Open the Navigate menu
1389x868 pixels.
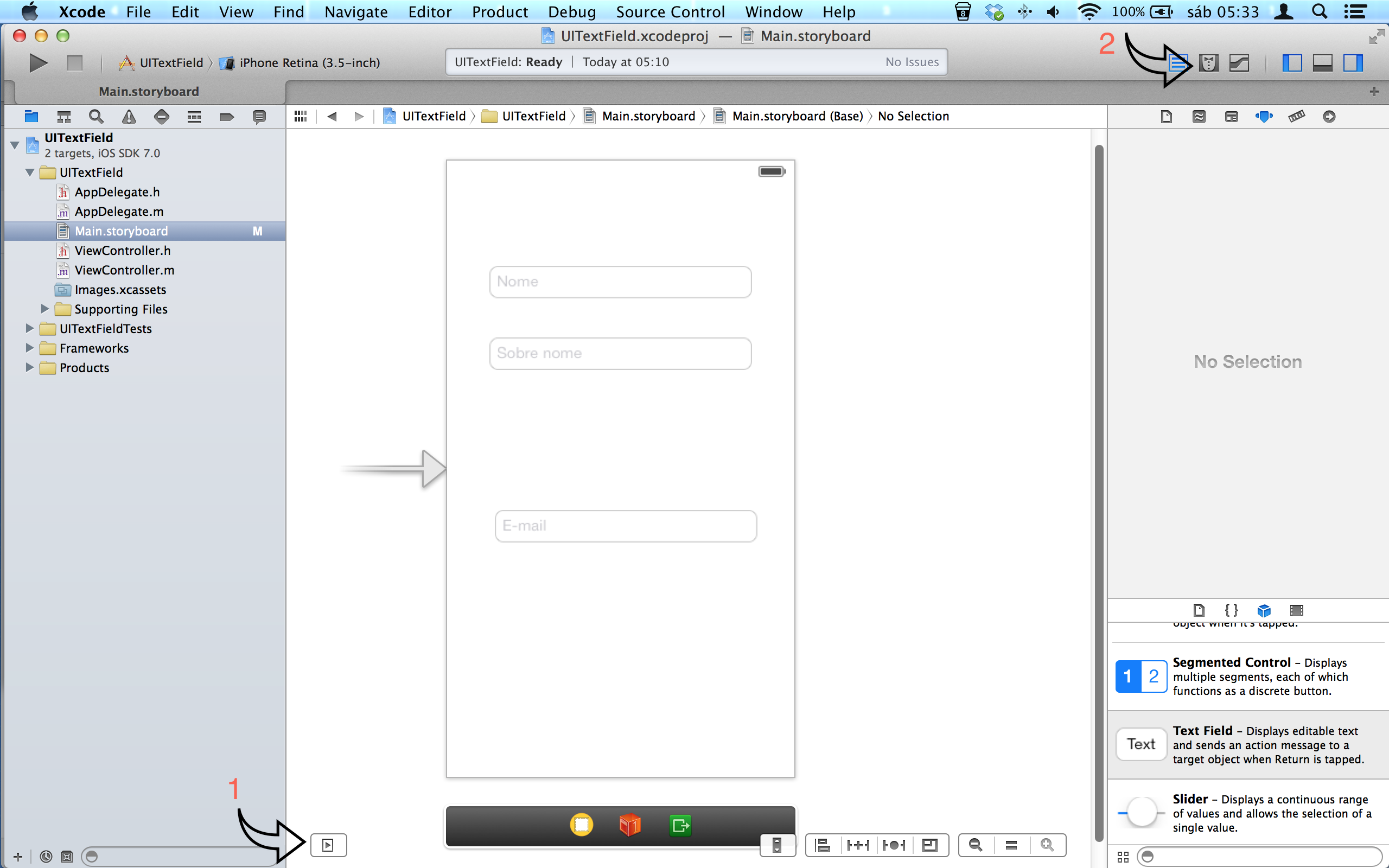356,11
